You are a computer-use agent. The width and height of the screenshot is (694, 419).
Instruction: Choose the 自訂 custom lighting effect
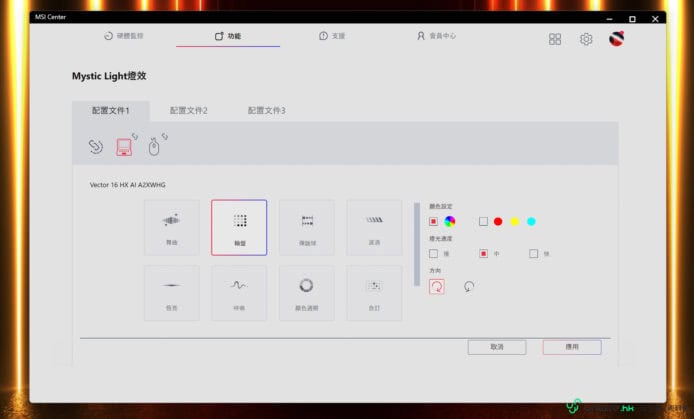(374, 292)
